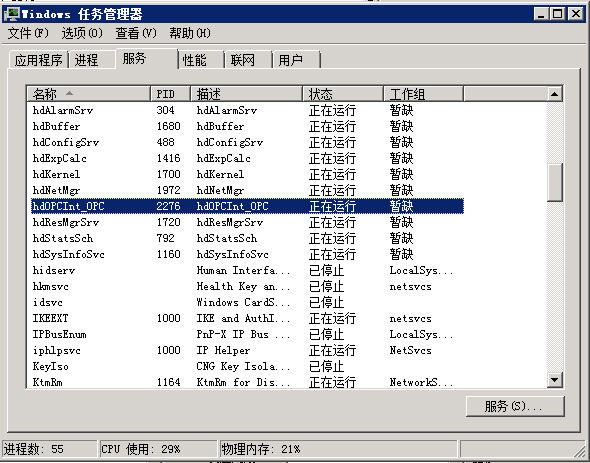Screen dimensions: 590x463
Task: Maximize the Task Manager window
Action: (558, 14)
